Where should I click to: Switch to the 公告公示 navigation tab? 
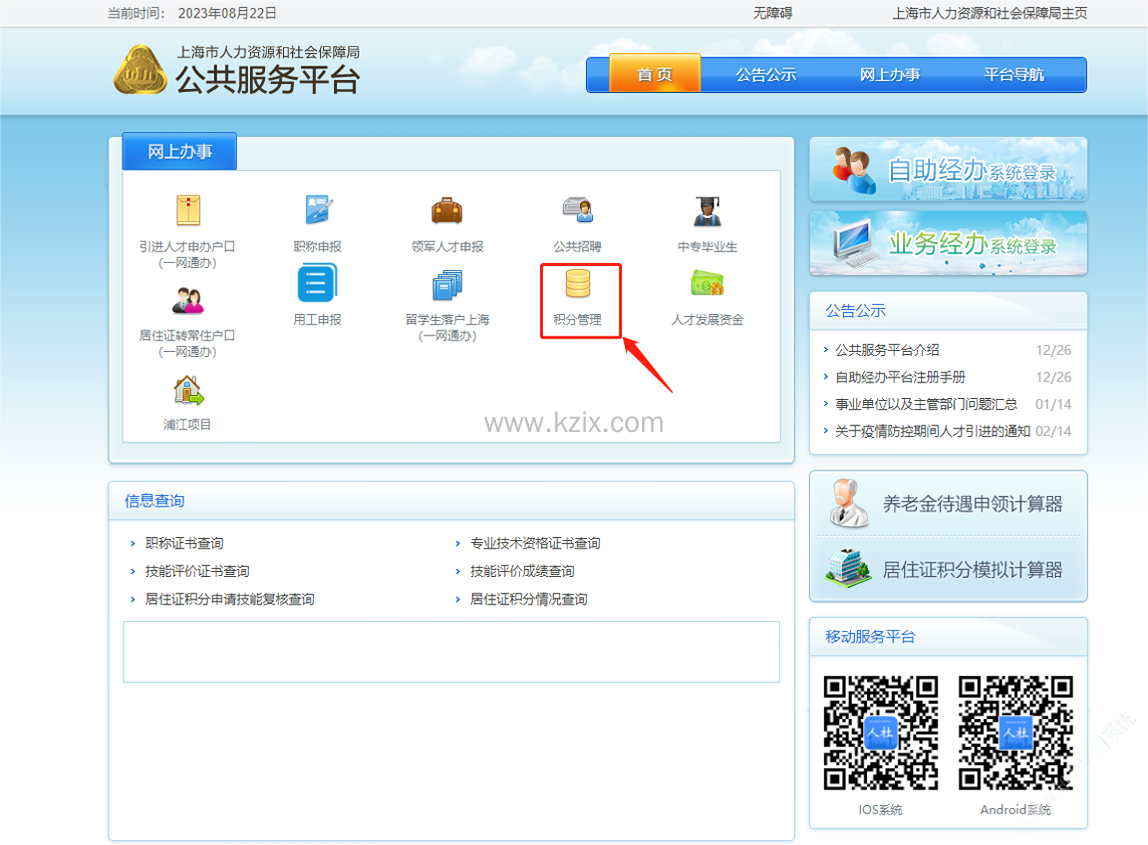point(766,75)
